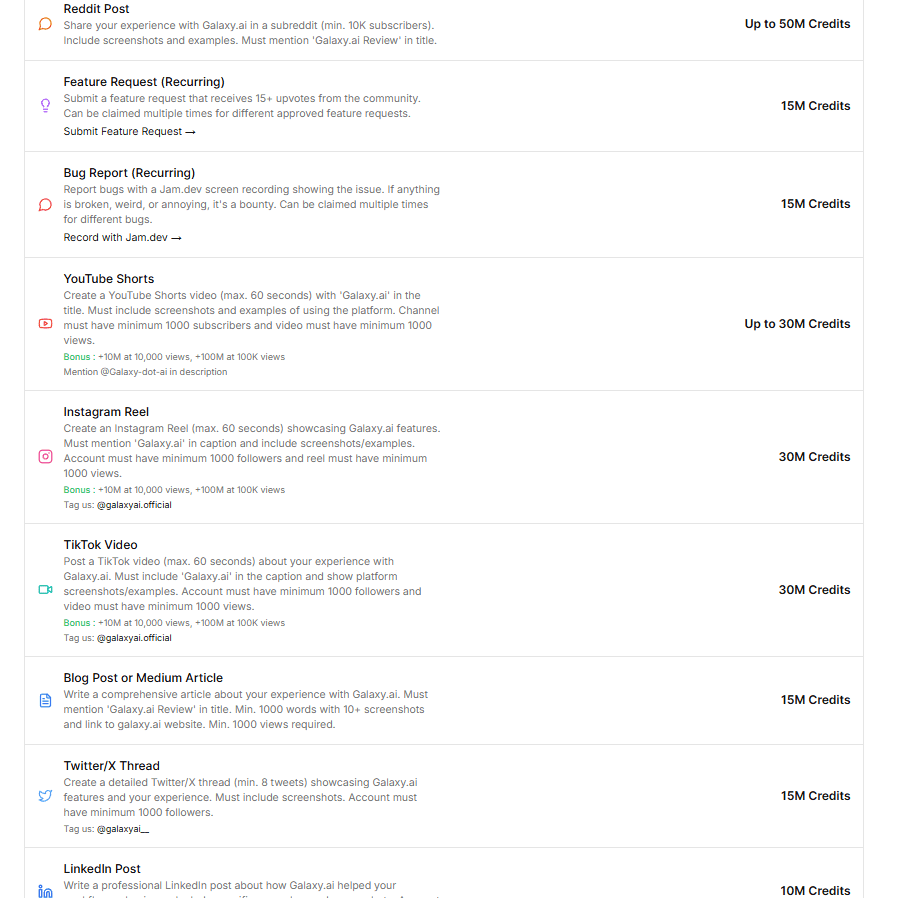Click the Reddit Post chat bubble icon
Screen dimensions: 902x898
[x=45, y=24]
